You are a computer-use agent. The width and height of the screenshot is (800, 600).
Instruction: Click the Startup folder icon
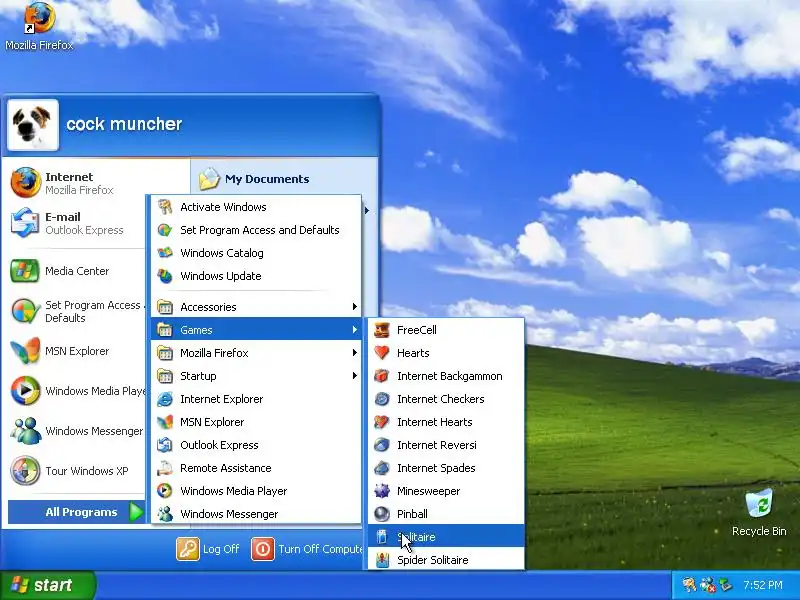[x=164, y=376]
